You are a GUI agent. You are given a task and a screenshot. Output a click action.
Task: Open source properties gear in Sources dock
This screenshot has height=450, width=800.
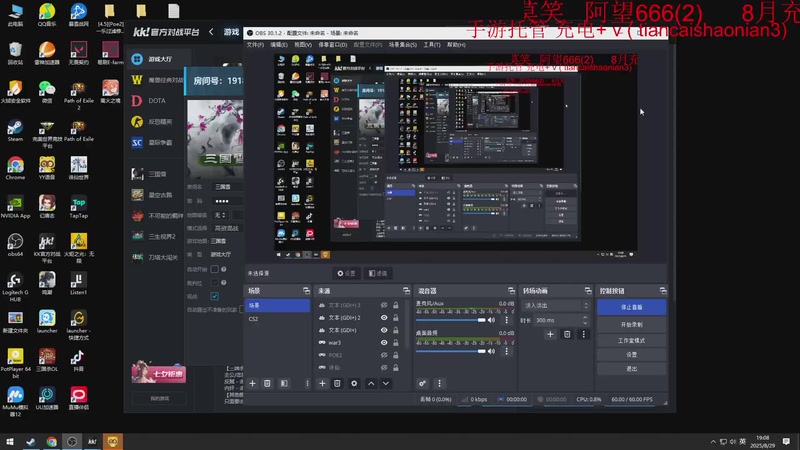354,383
